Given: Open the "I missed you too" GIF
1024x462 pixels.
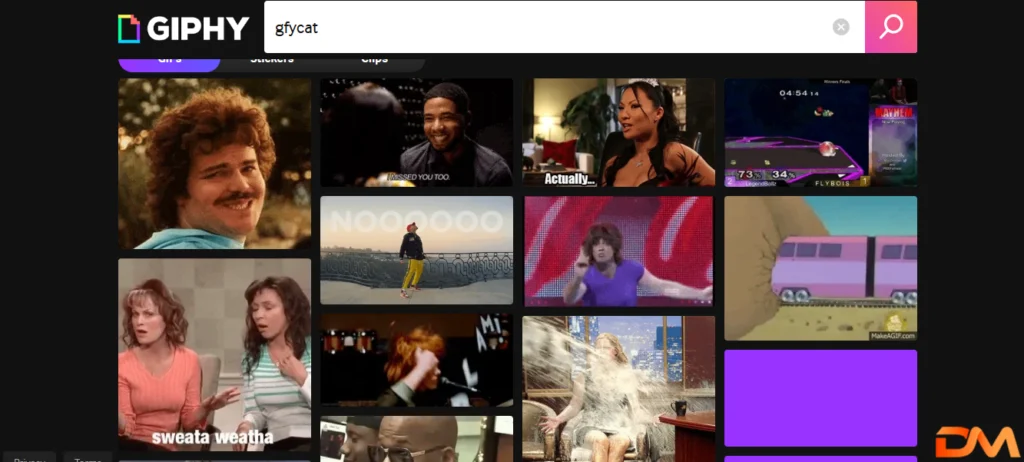Looking at the screenshot, I should click(416, 132).
